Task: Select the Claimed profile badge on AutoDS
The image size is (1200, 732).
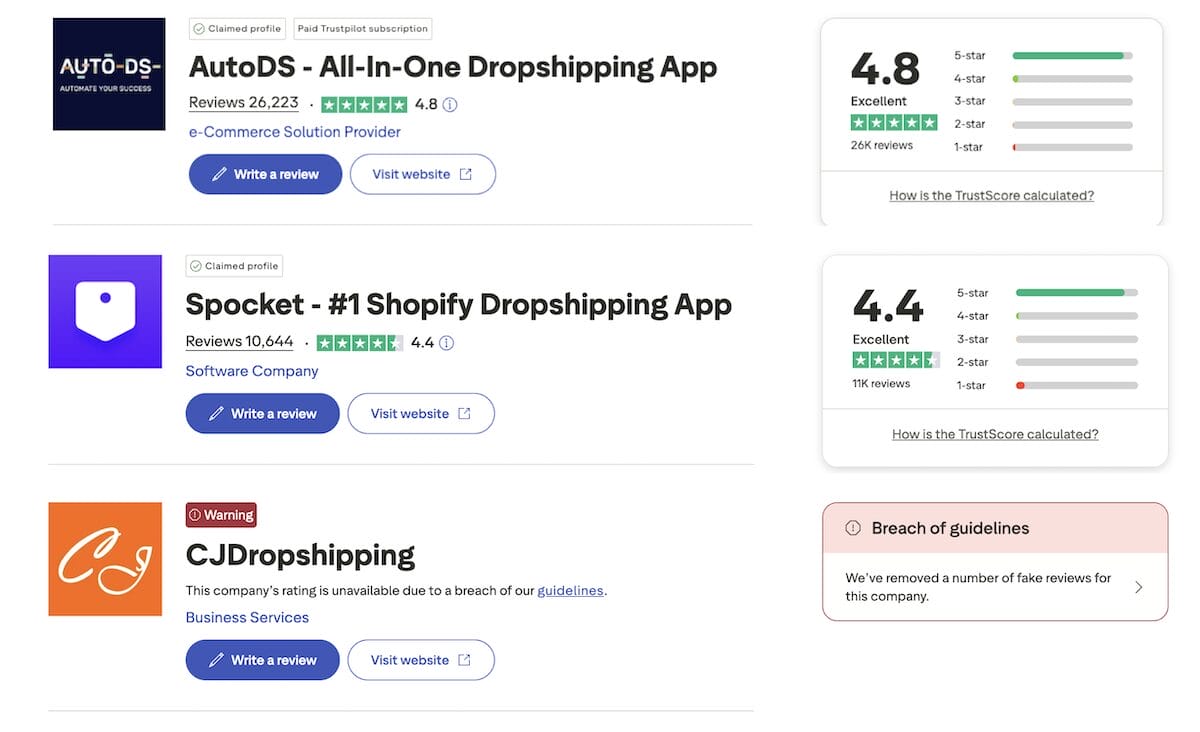Action: click(x=237, y=28)
